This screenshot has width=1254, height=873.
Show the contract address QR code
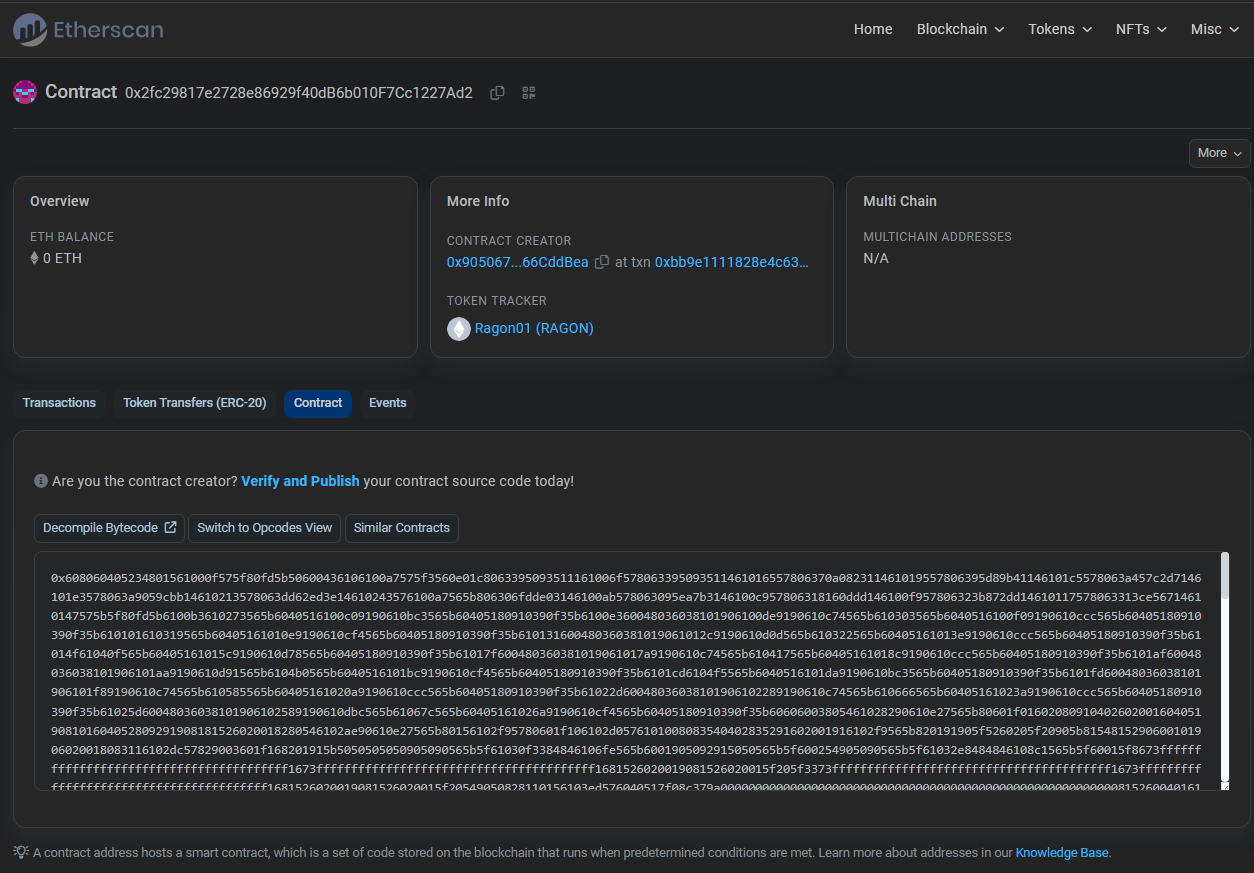click(529, 93)
